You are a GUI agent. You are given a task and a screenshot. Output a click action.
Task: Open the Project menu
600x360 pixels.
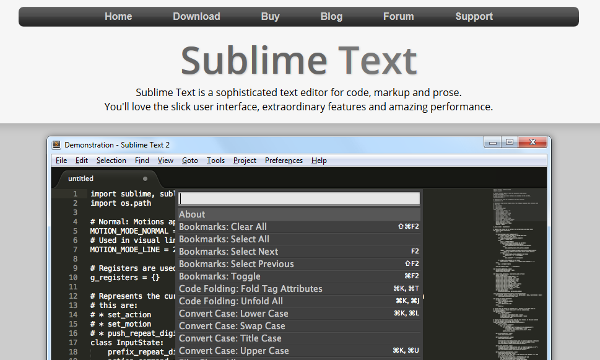click(245, 160)
